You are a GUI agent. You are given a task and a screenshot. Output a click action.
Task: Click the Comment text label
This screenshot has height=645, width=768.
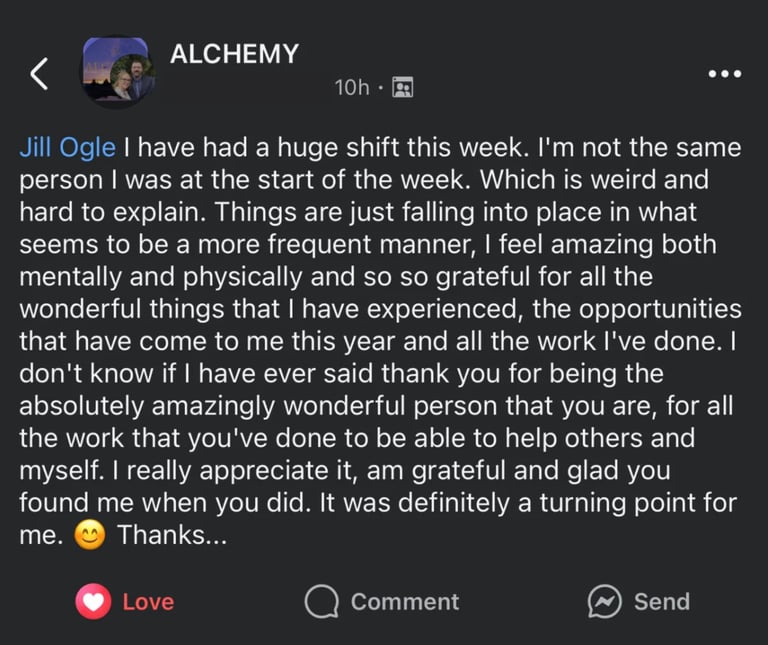click(404, 602)
